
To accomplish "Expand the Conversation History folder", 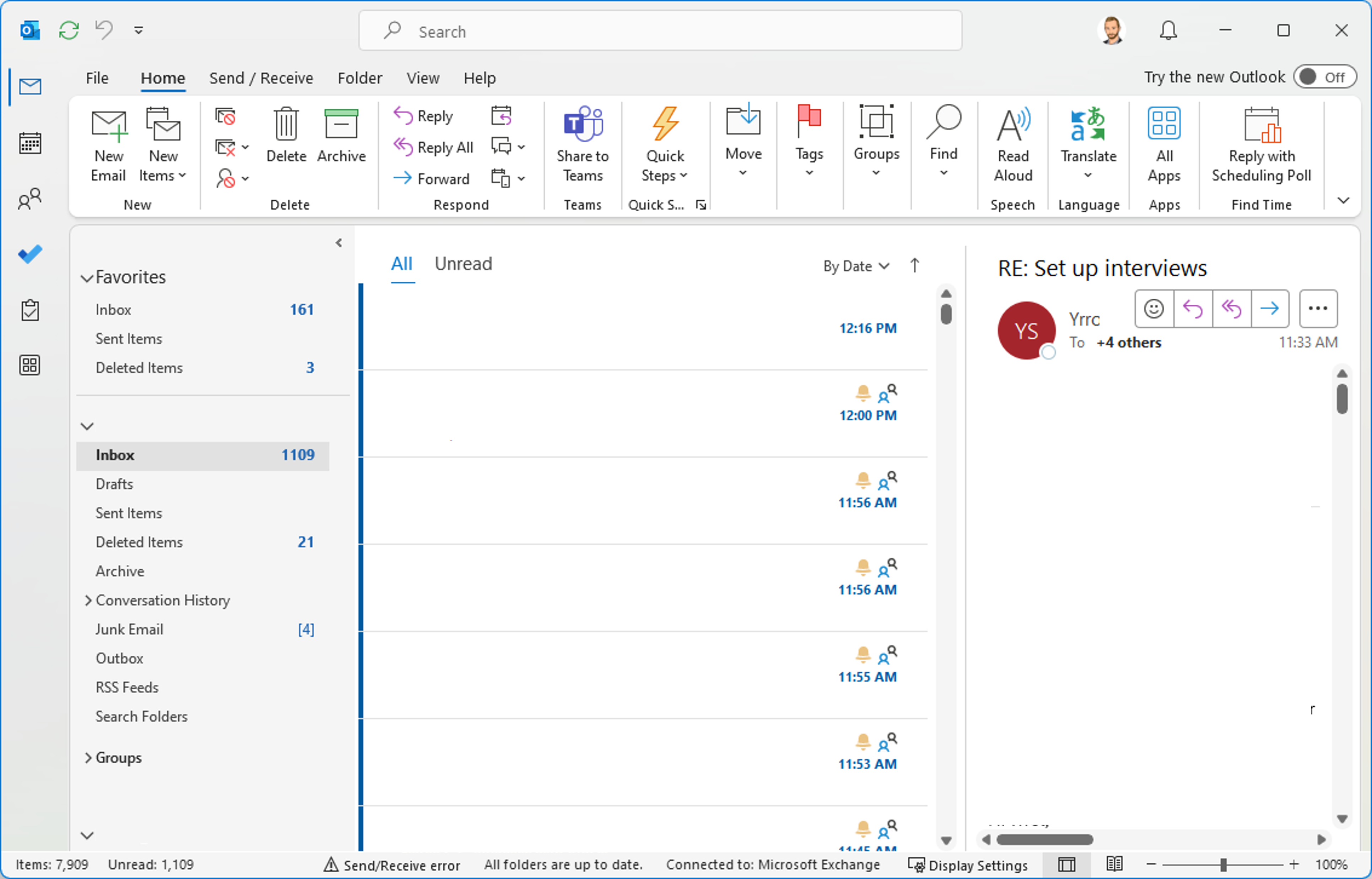I will [88, 601].
